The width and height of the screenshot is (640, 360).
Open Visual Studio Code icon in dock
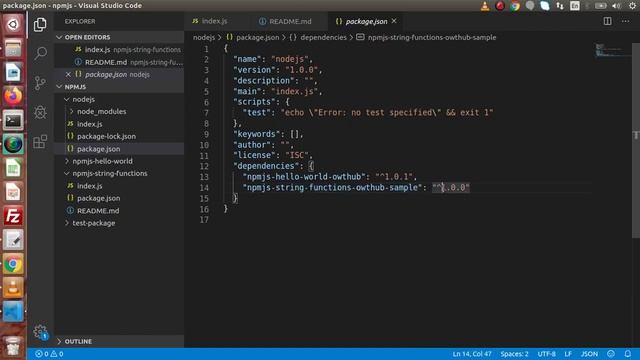tap(13, 312)
